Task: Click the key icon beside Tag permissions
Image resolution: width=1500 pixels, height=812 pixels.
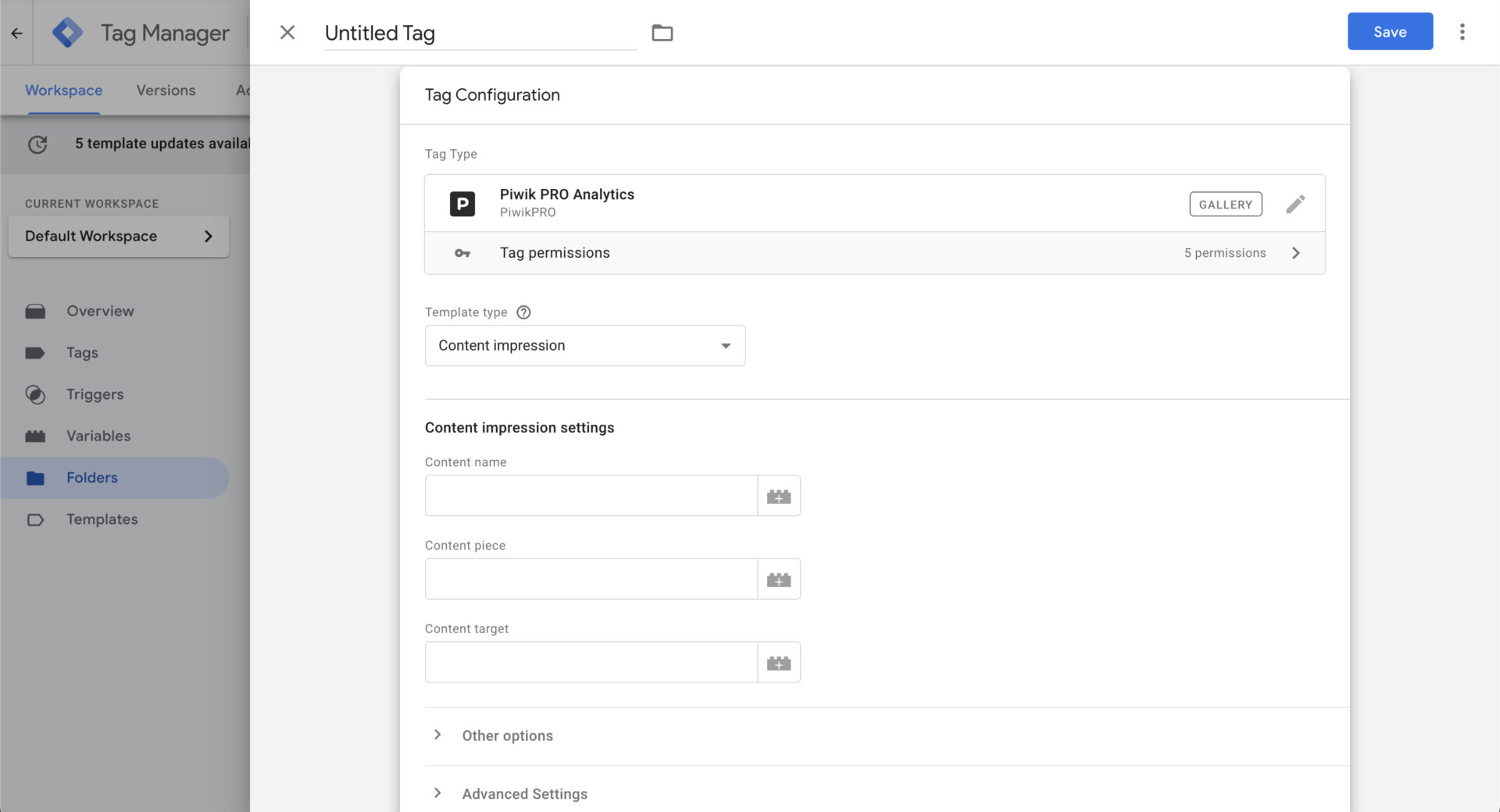Action: click(x=462, y=253)
